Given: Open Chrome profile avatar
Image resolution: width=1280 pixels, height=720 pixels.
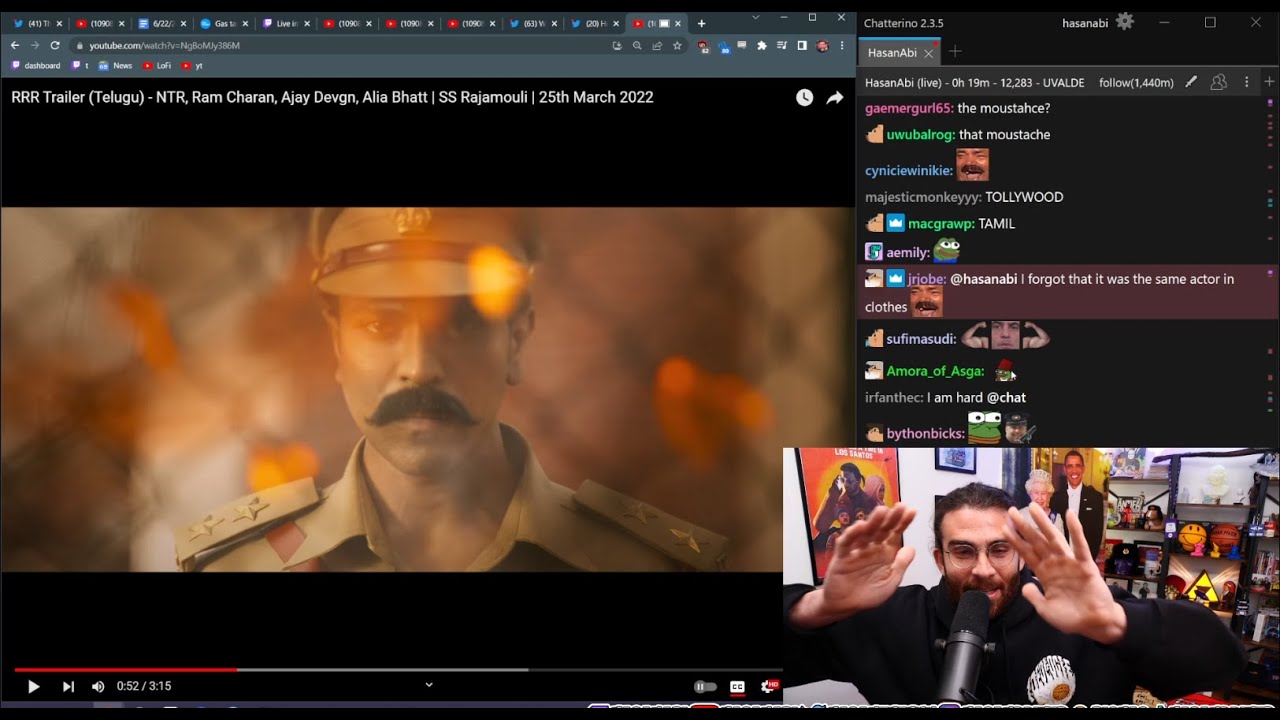Looking at the screenshot, I should pyautogui.click(x=822, y=45).
